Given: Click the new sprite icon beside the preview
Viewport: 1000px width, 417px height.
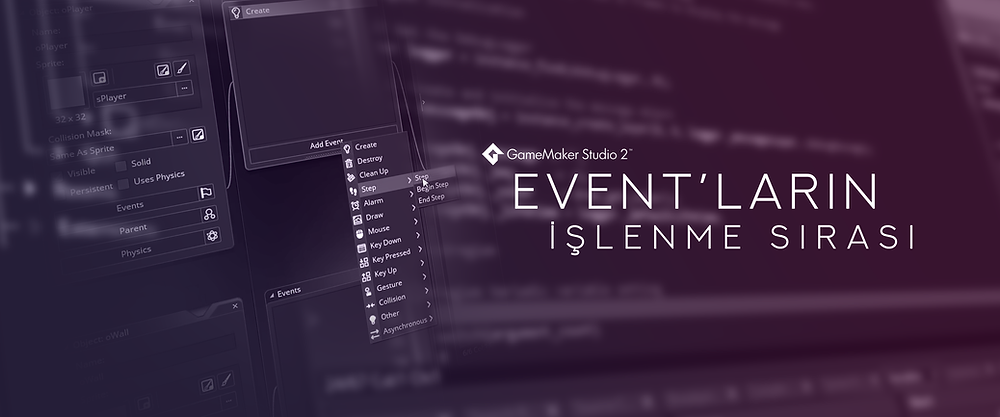Looking at the screenshot, I should click(99, 78).
